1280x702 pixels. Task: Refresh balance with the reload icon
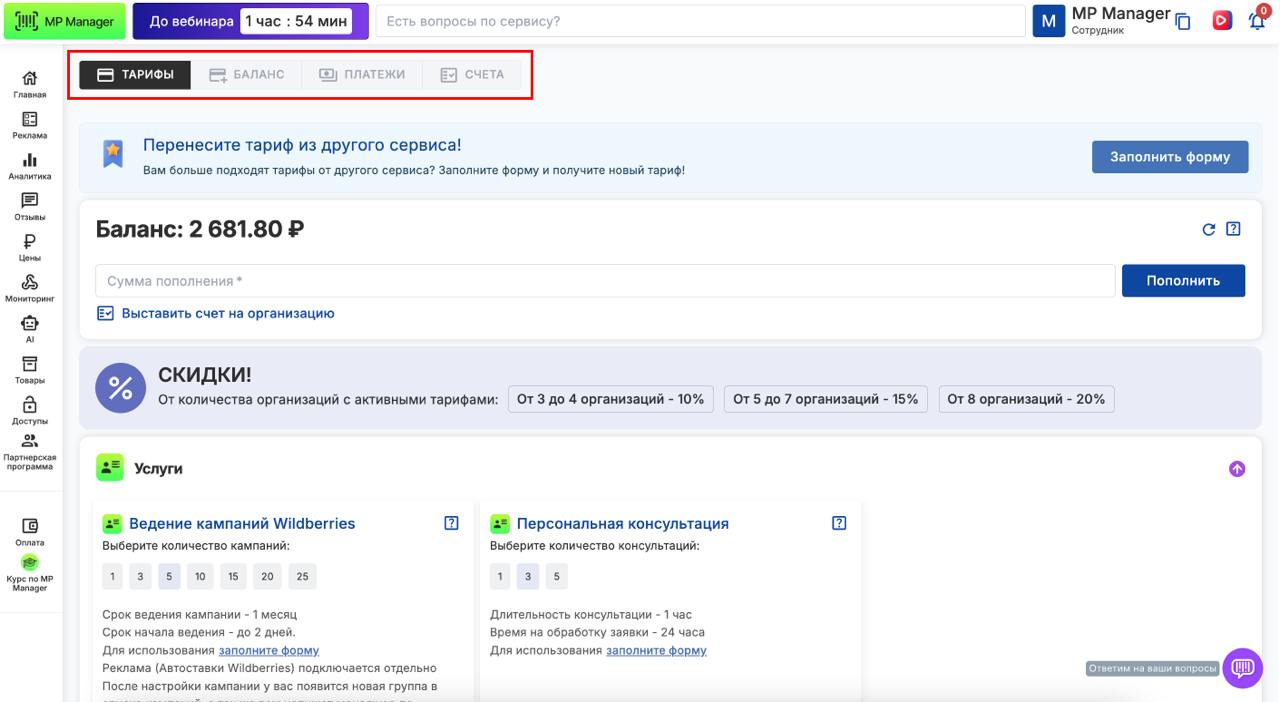[x=1209, y=230]
